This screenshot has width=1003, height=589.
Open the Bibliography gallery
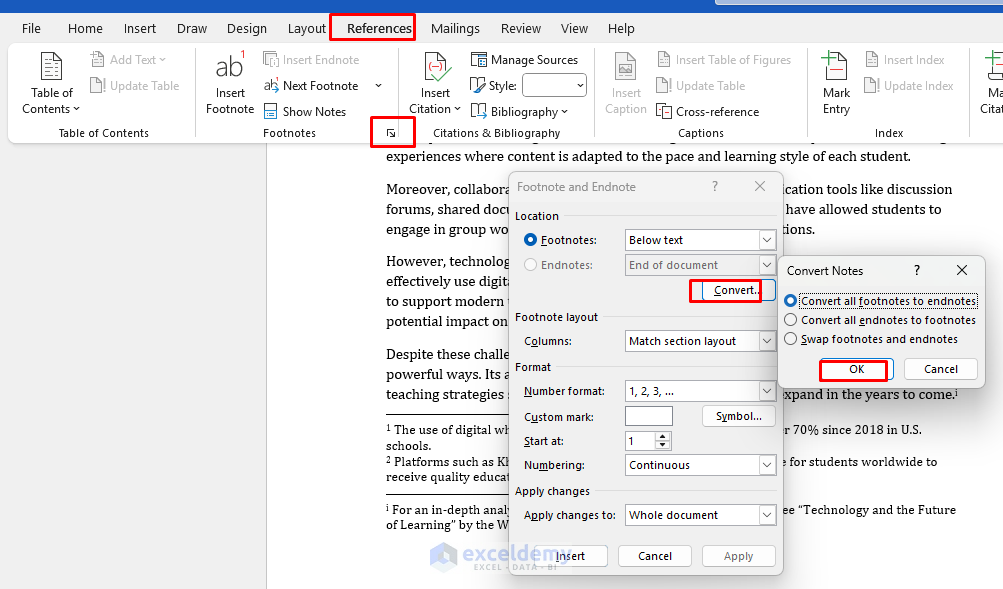pyautogui.click(x=519, y=112)
